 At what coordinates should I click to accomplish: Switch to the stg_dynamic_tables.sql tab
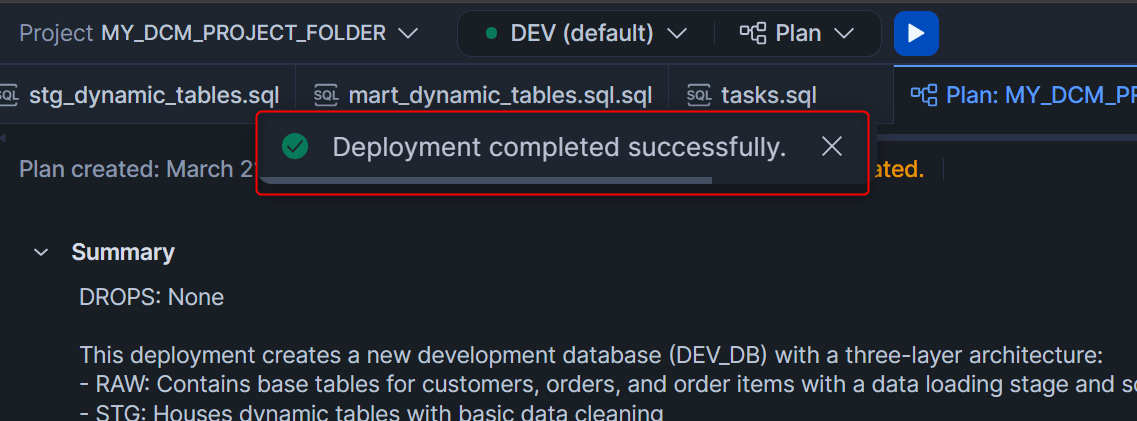pos(154,95)
